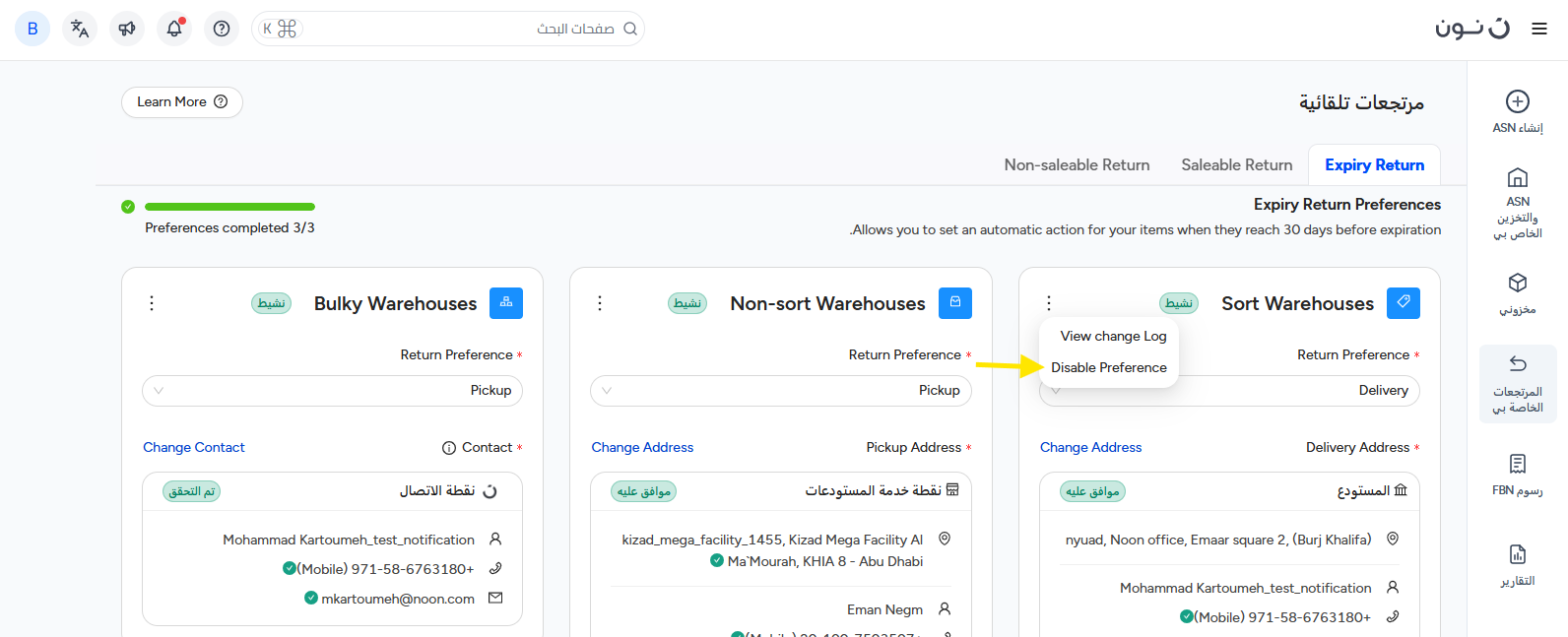Select Disable Preference from the menu
The image size is (1568, 637).
[x=1108, y=367]
